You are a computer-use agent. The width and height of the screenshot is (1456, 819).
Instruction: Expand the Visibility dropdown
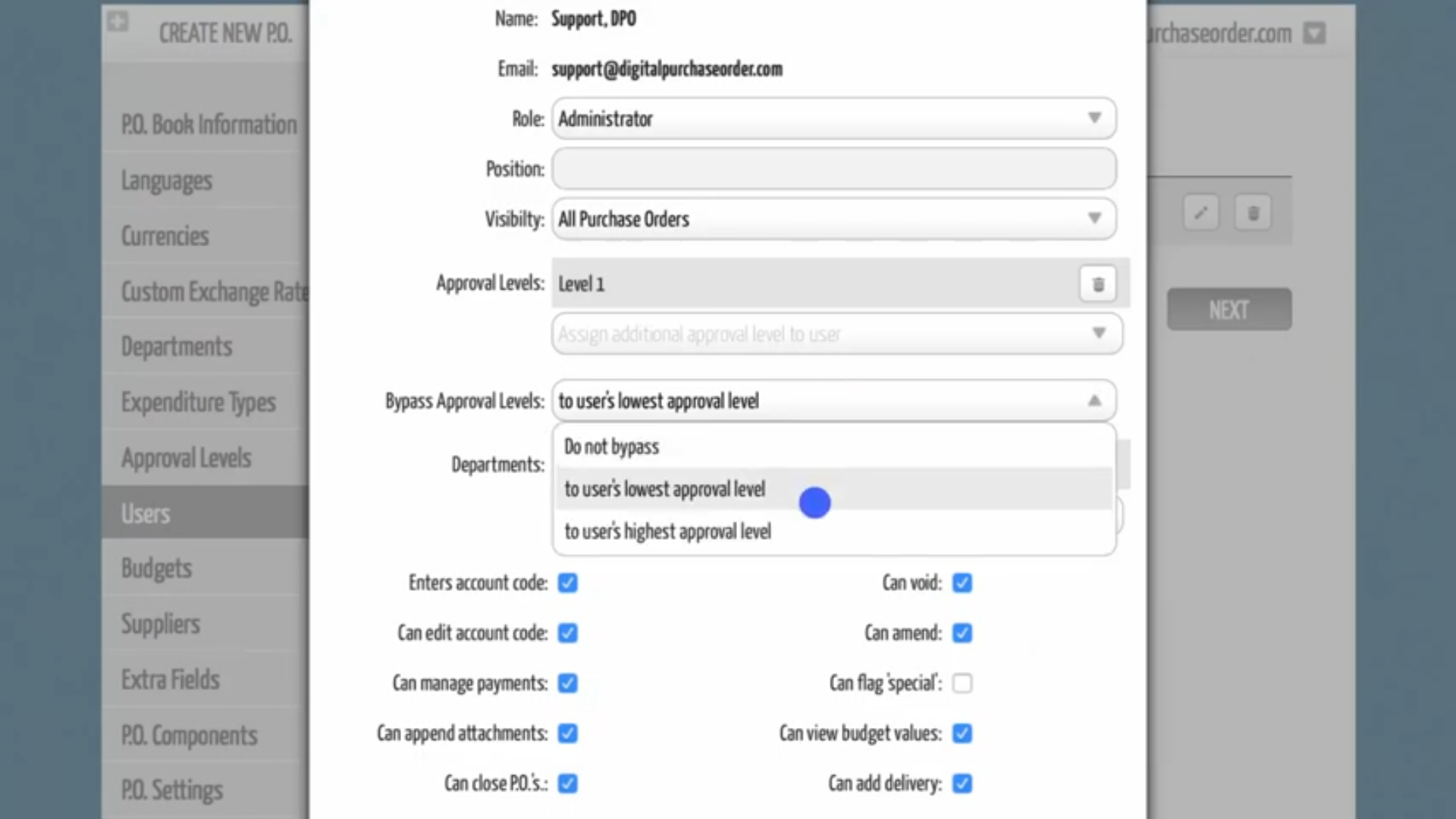pos(833,219)
